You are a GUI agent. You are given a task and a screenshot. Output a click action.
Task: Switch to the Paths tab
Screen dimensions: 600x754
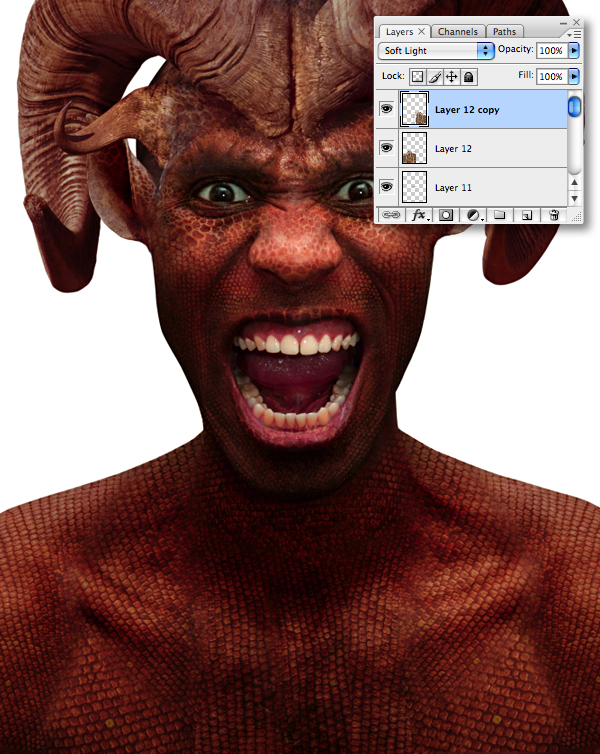click(504, 32)
